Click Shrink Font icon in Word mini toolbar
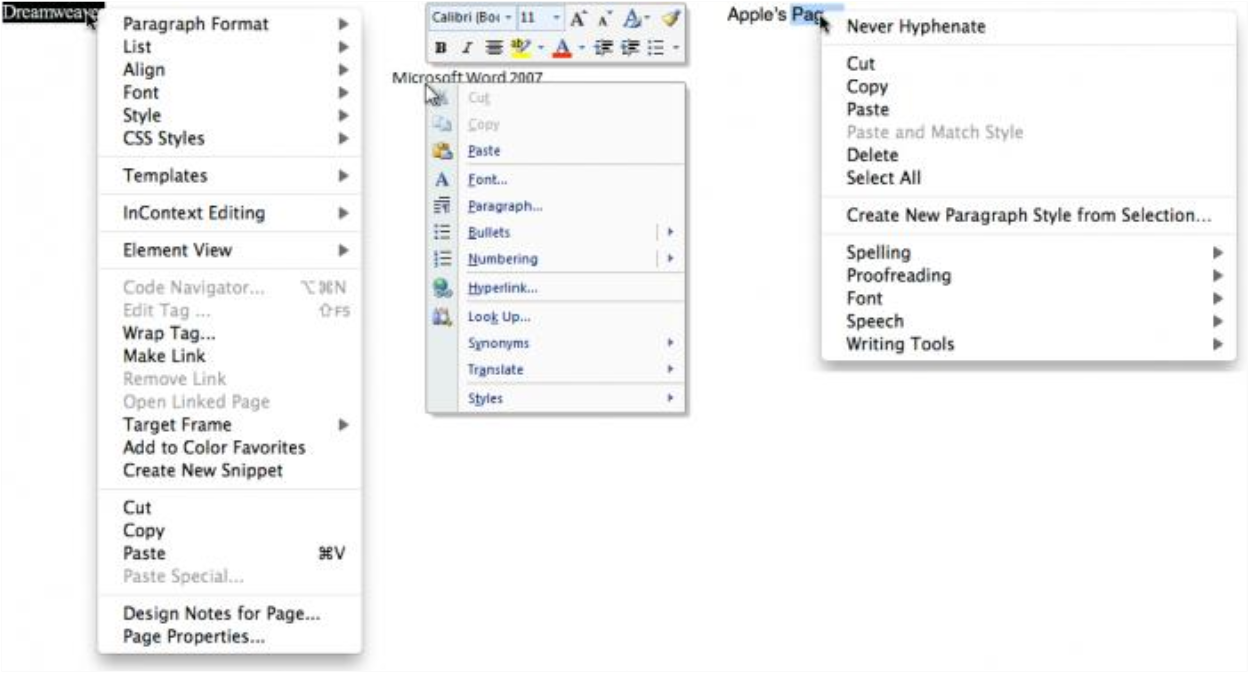Image resolution: width=1249 pixels, height=673 pixels. tap(605, 19)
